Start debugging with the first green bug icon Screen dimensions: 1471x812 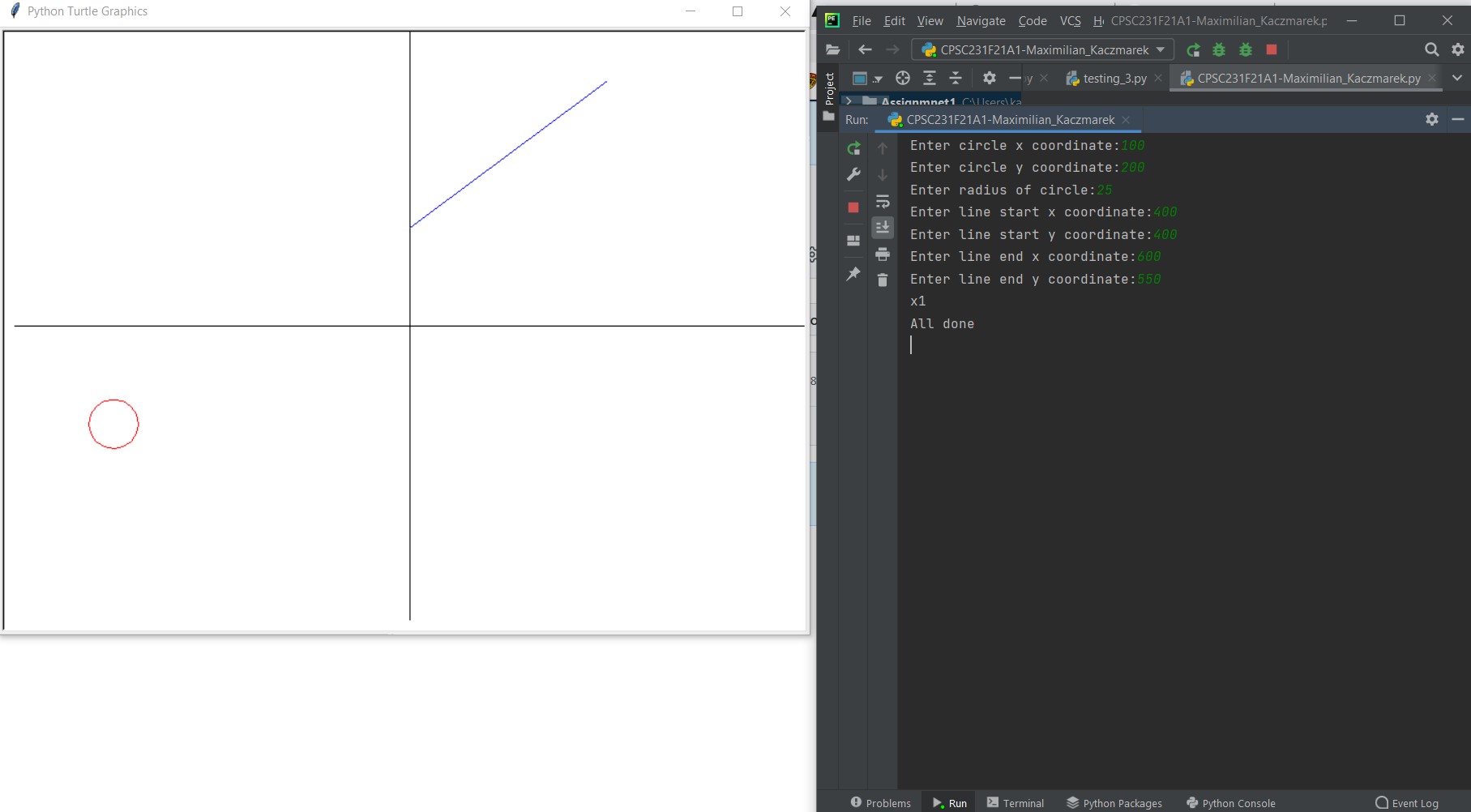click(1219, 49)
